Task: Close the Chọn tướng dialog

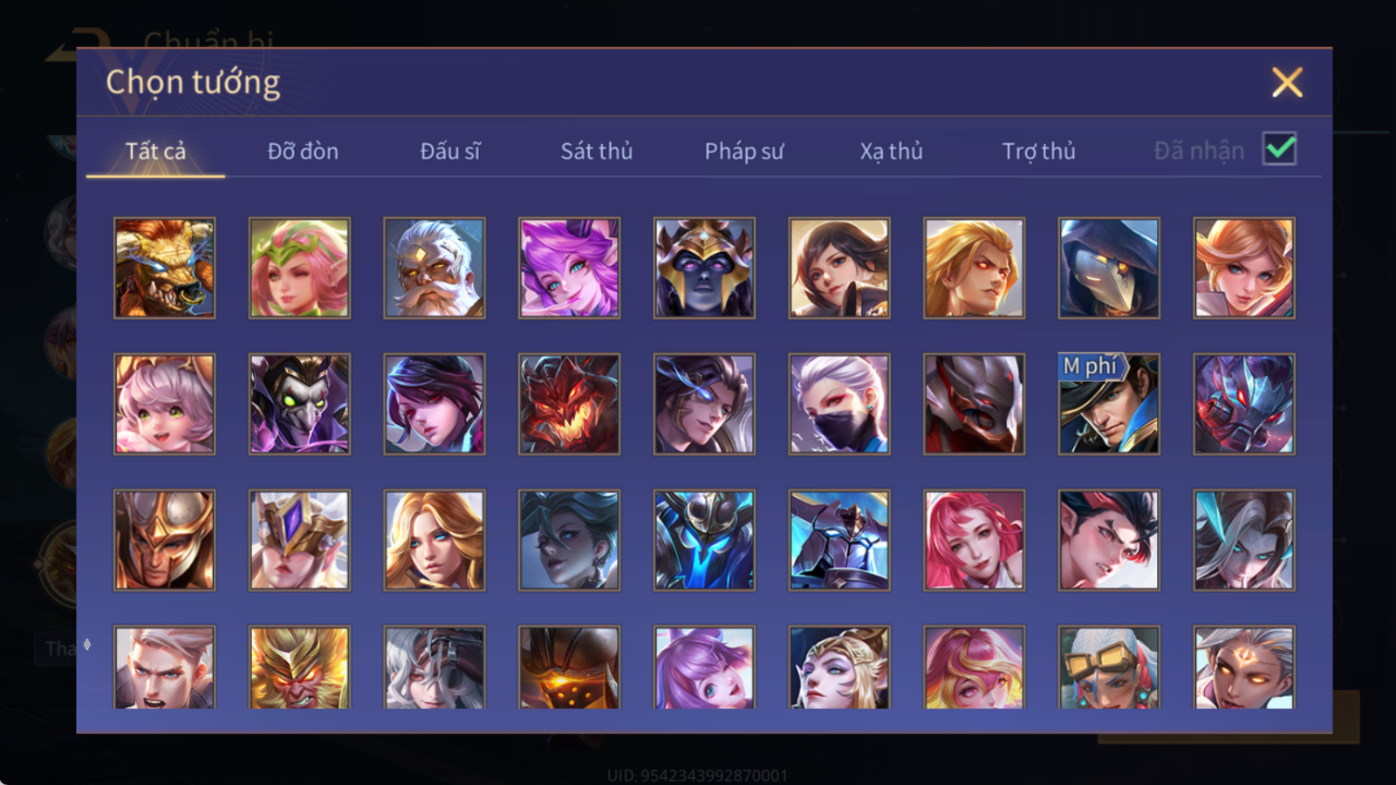Action: pyautogui.click(x=1287, y=82)
